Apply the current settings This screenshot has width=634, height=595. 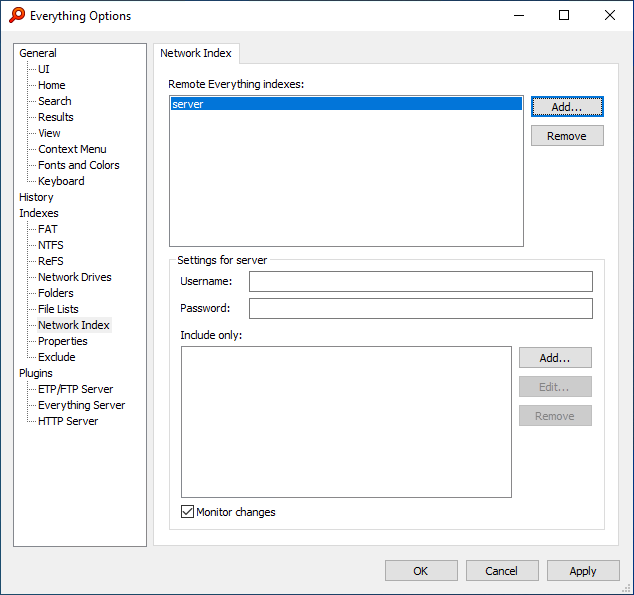[x=583, y=570]
